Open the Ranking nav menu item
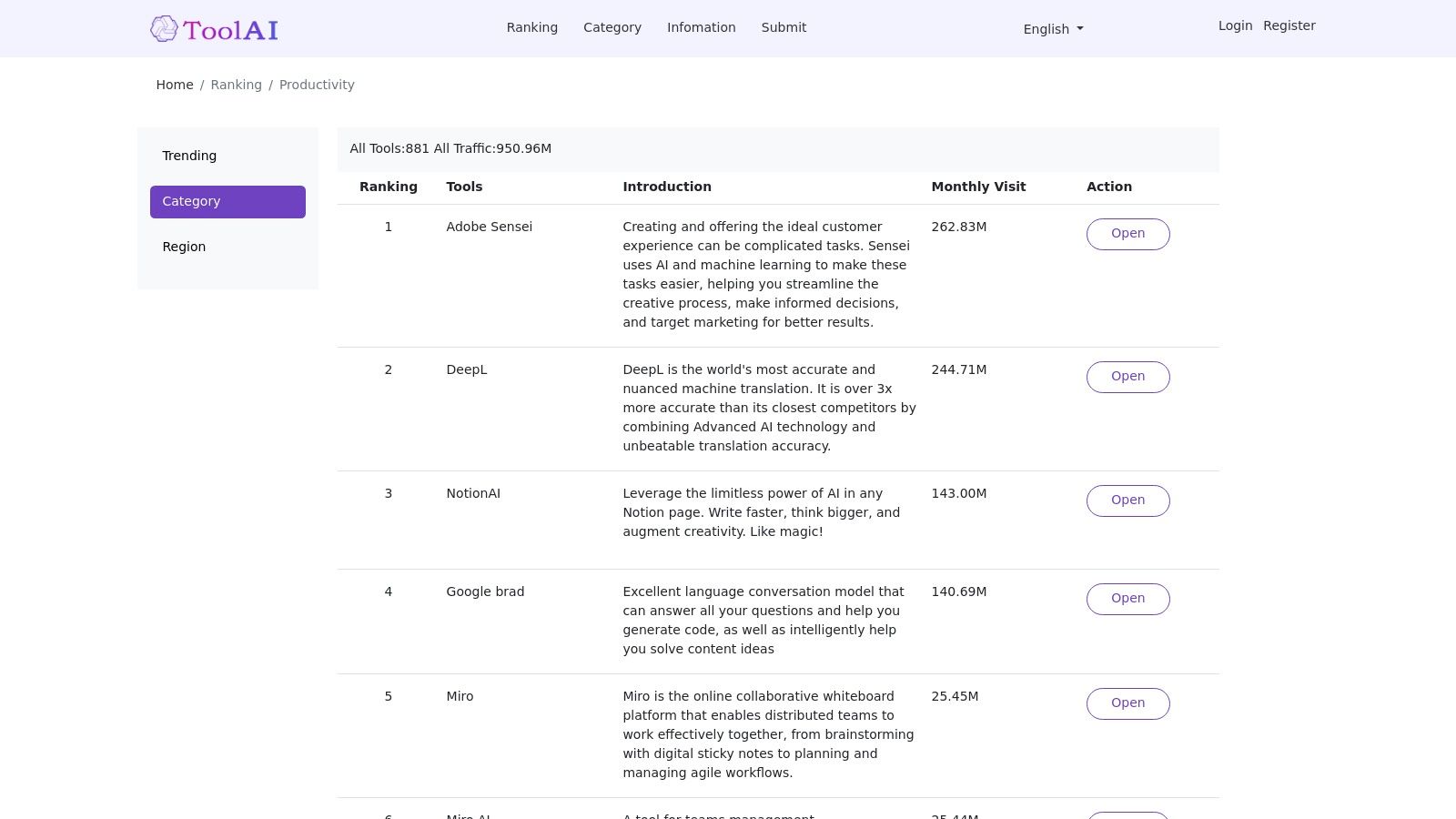Viewport: 1456px width, 819px height. coord(532,27)
